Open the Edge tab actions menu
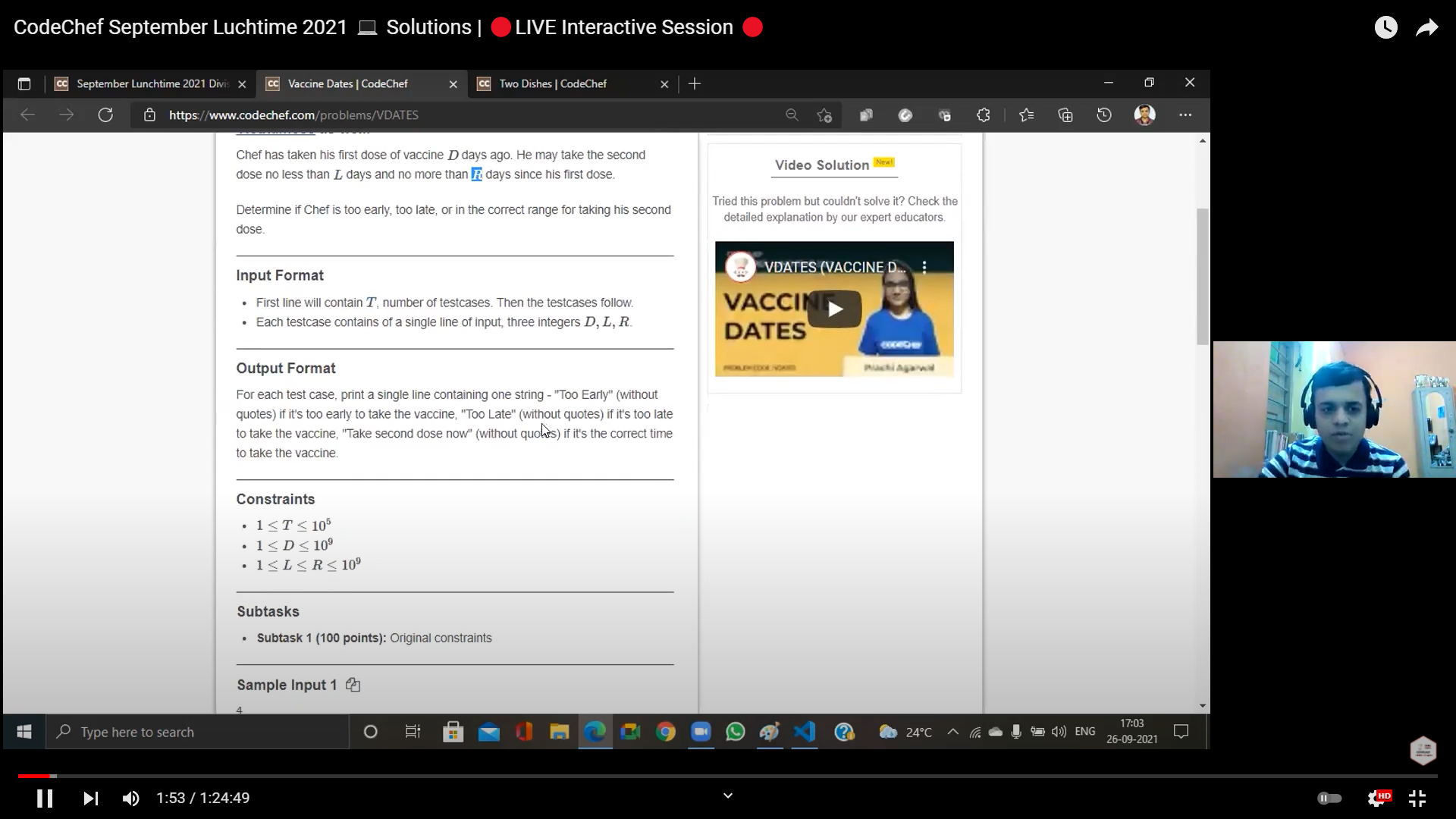Screen dimensions: 1456x819 tap(24, 83)
